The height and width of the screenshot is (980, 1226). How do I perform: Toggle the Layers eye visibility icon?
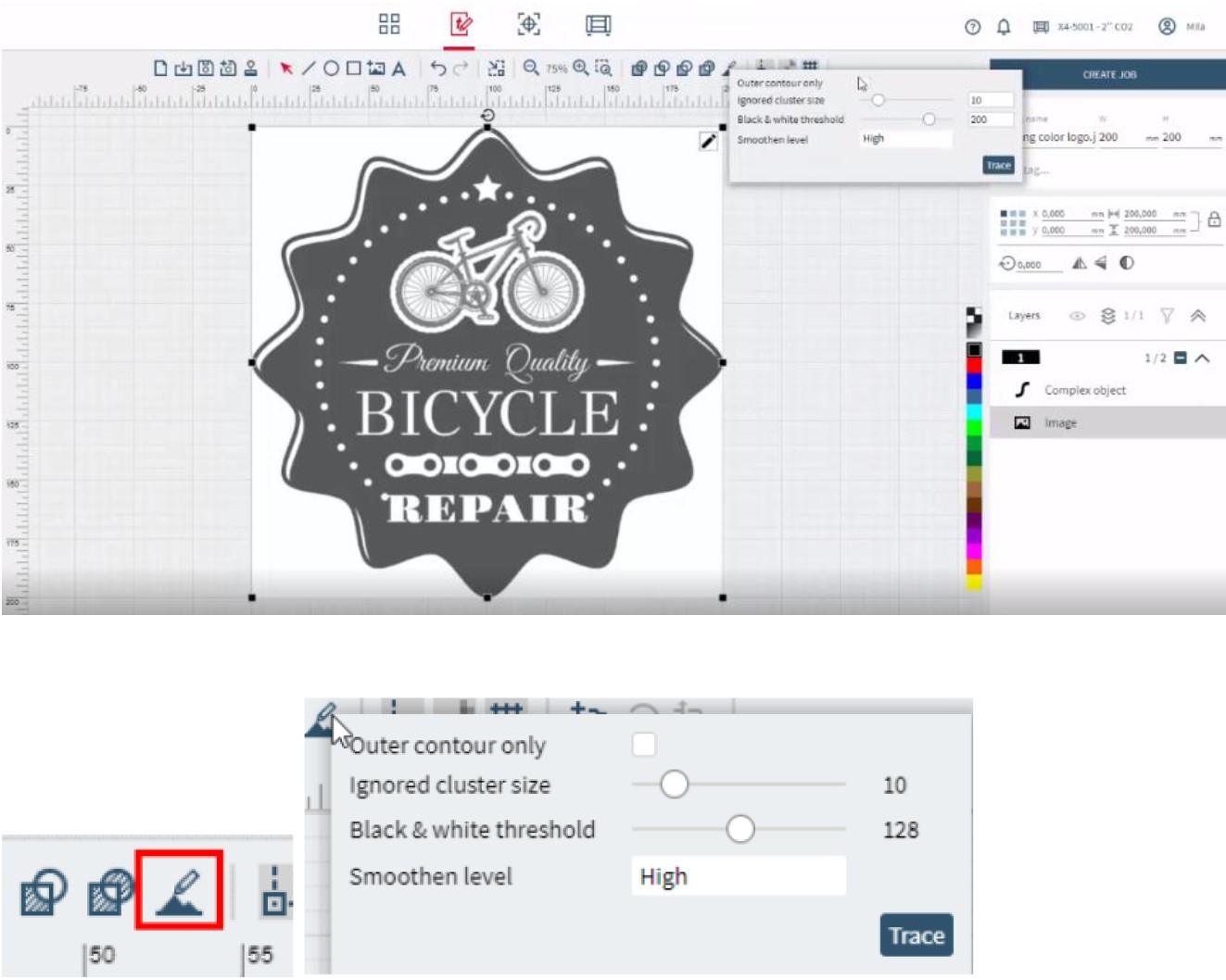[x=1077, y=316]
